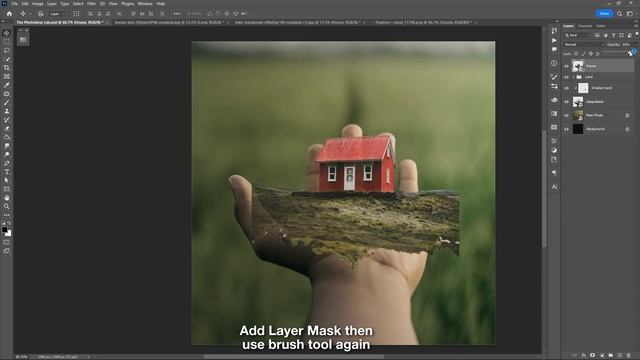
Task: Click the Add Layer Mask button
Action: coord(592,356)
